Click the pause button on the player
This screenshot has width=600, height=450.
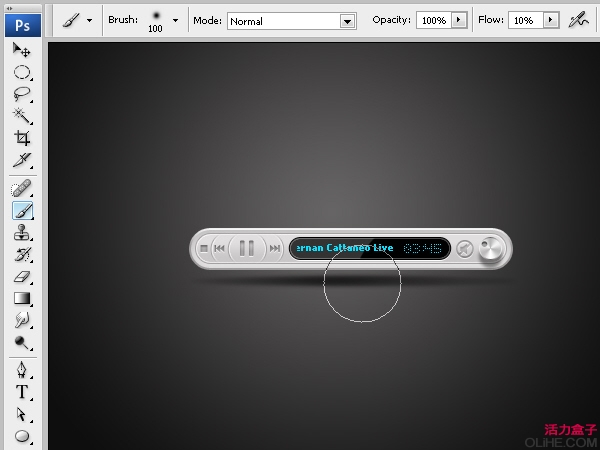click(247, 248)
